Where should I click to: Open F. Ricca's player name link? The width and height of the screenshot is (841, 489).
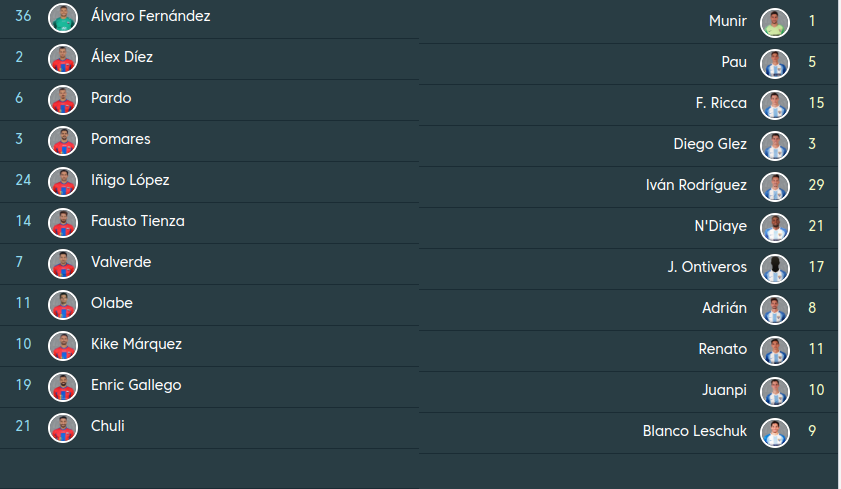pos(721,103)
